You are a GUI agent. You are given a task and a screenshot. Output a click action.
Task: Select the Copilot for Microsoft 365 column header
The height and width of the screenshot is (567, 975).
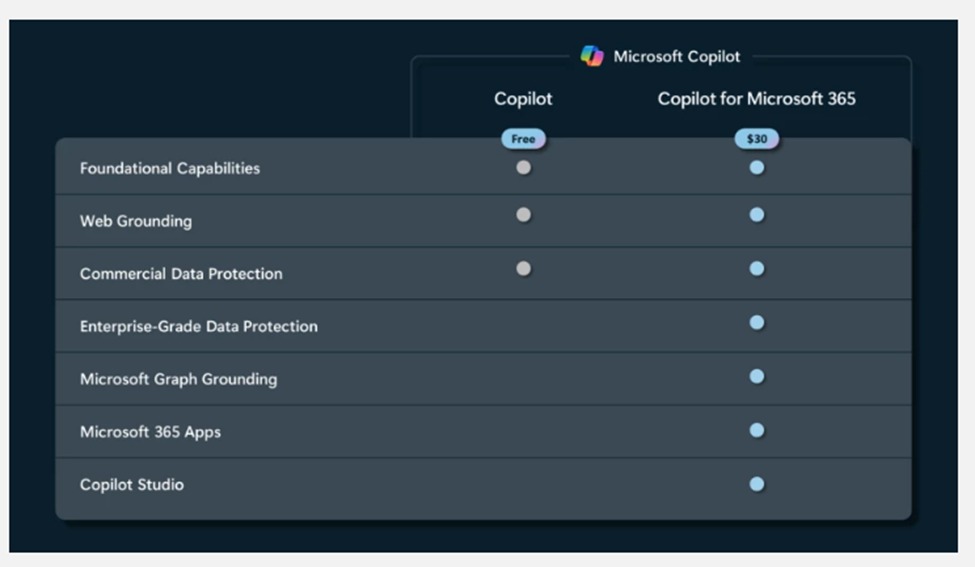coord(756,99)
